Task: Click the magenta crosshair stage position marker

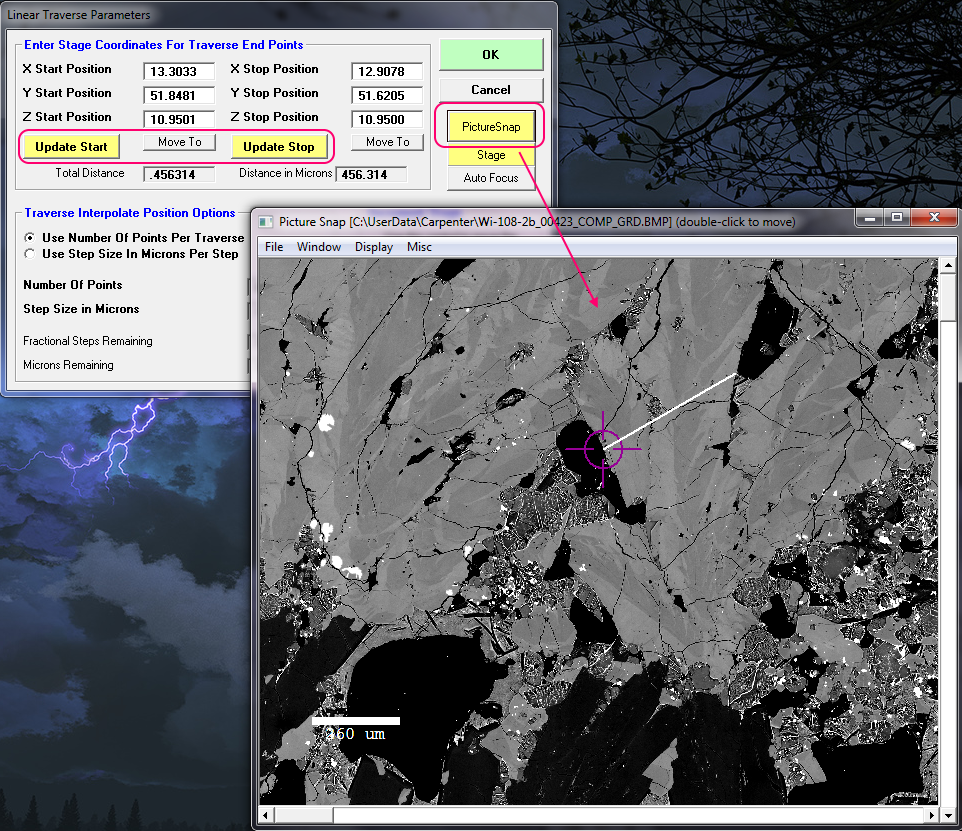Action: pyautogui.click(x=603, y=449)
